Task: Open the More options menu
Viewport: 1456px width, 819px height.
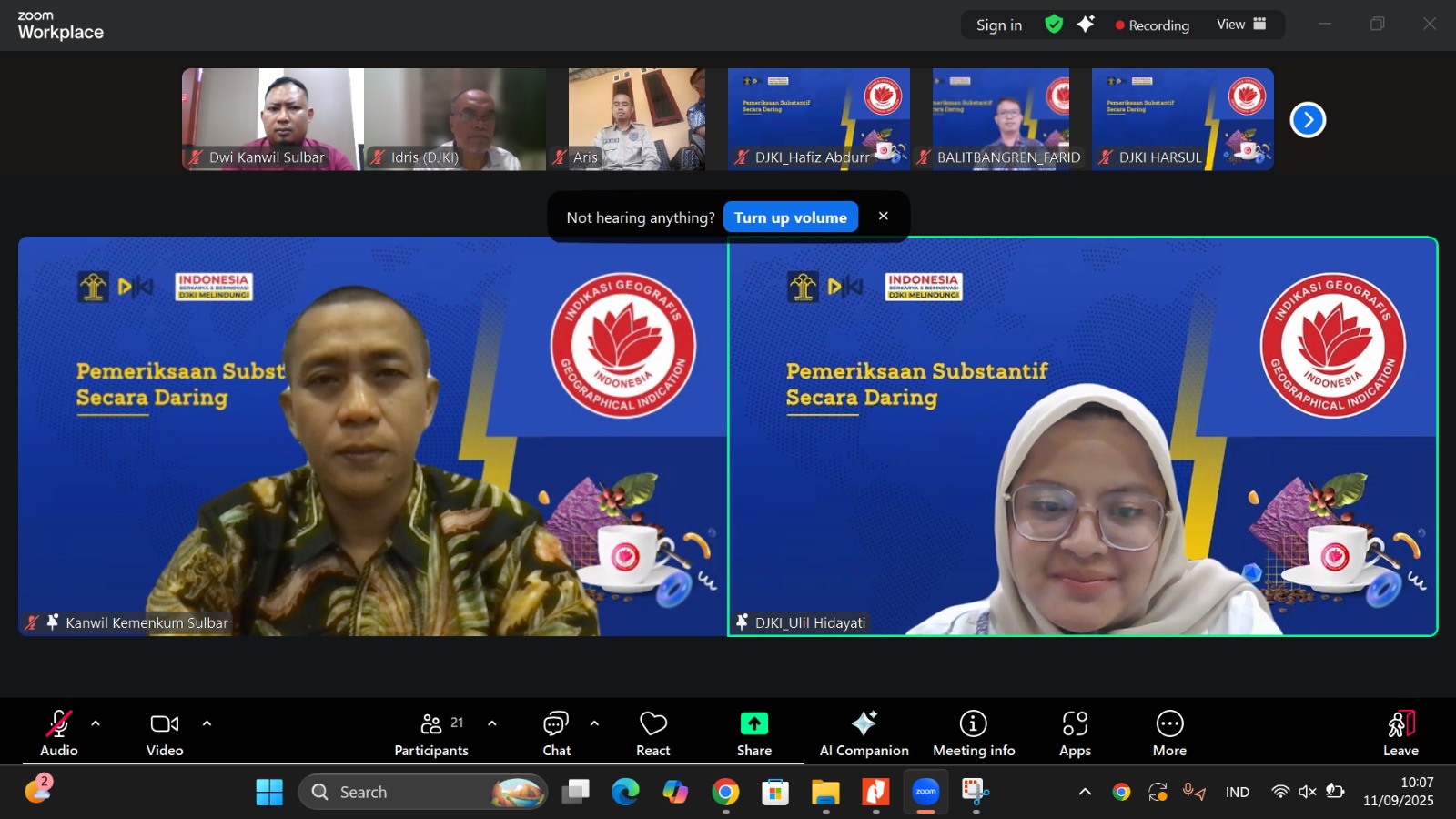Action: [x=1169, y=733]
